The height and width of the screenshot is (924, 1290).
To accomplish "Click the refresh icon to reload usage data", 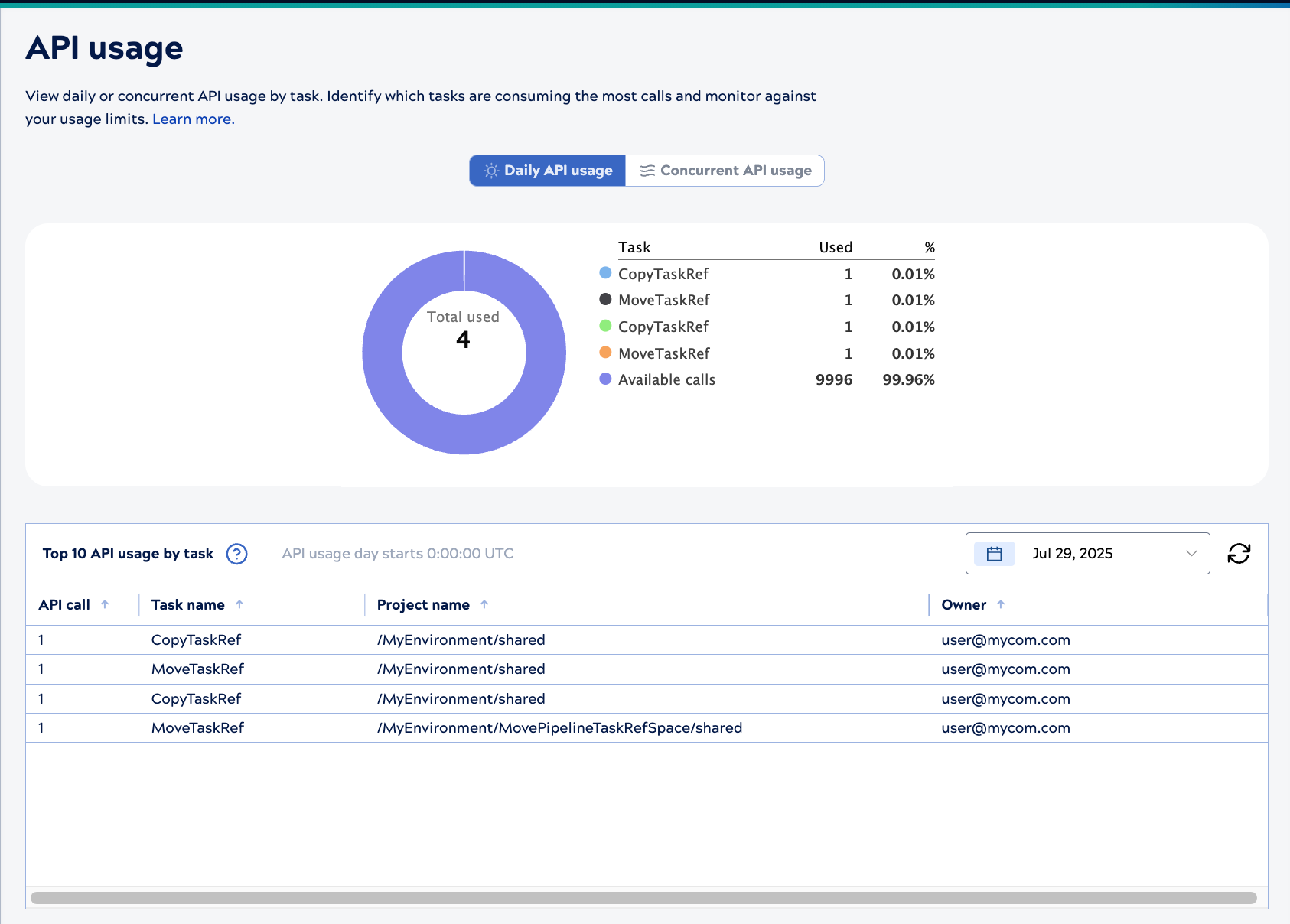I will click(x=1240, y=553).
